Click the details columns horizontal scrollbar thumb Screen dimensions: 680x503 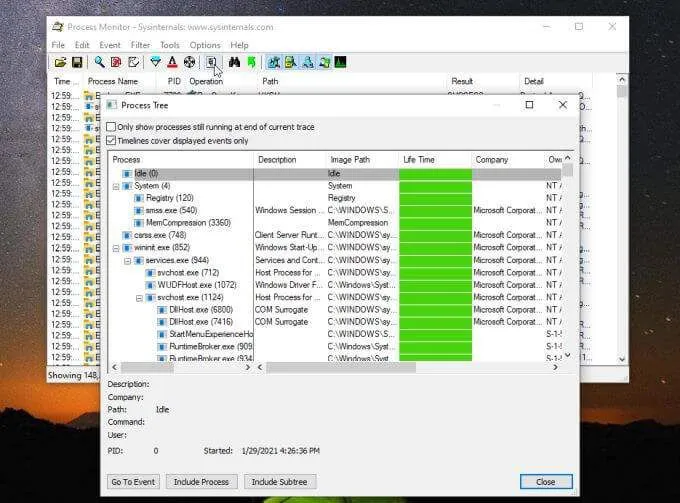pos(341,368)
